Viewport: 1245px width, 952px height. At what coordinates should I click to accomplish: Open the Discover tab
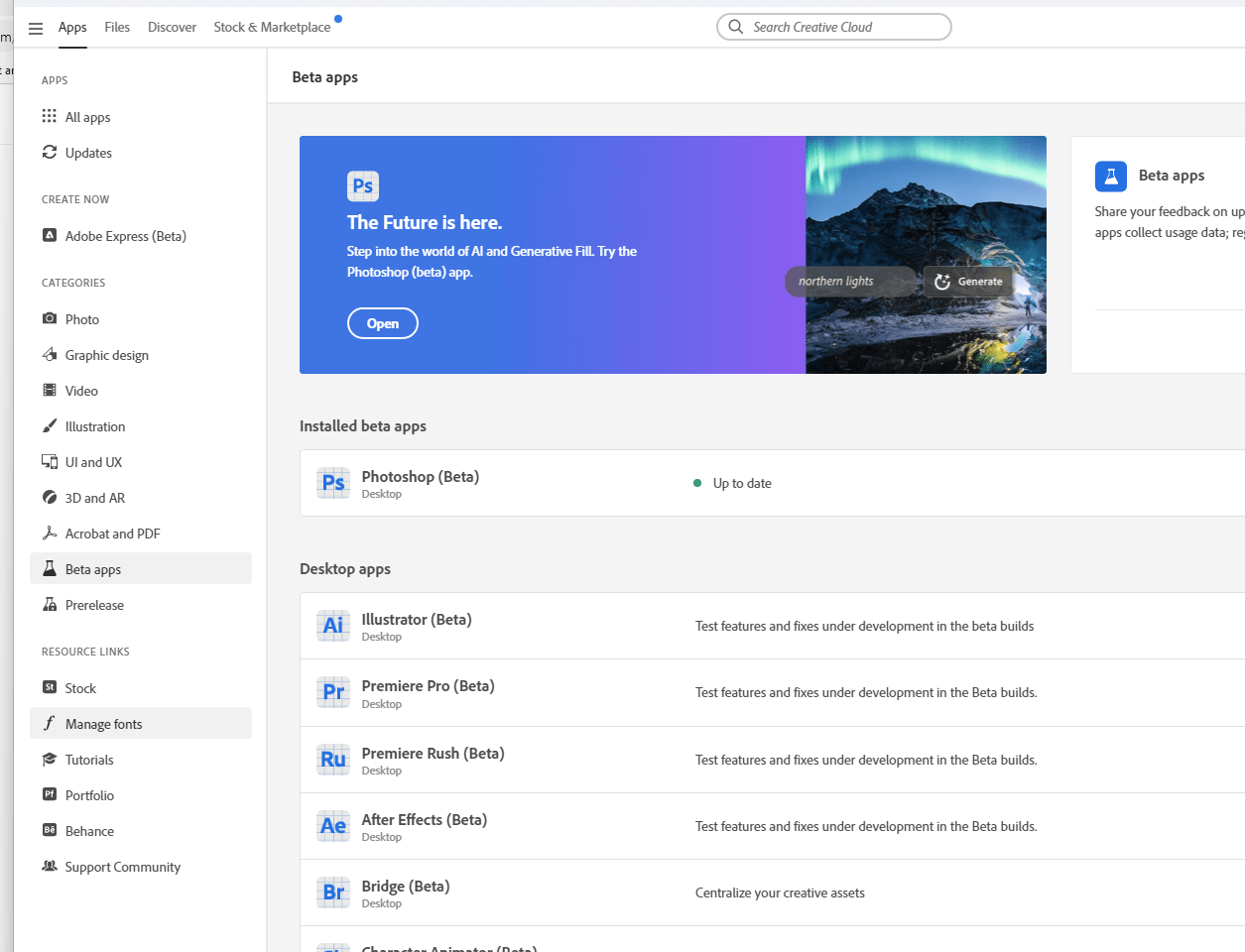point(172,27)
